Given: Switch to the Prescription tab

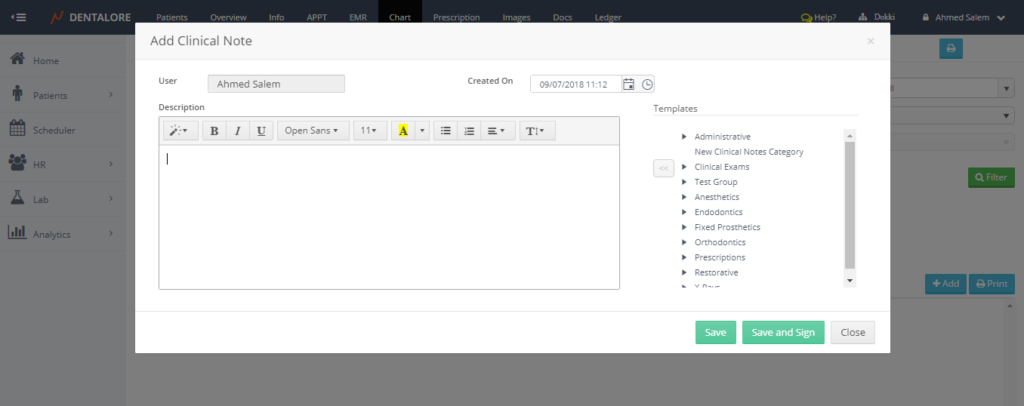Looking at the screenshot, I should [x=456, y=18].
